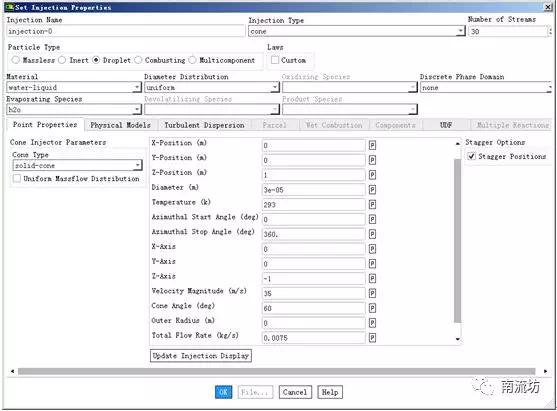Click the P icon next to Total Flow Rate

click(x=372, y=338)
